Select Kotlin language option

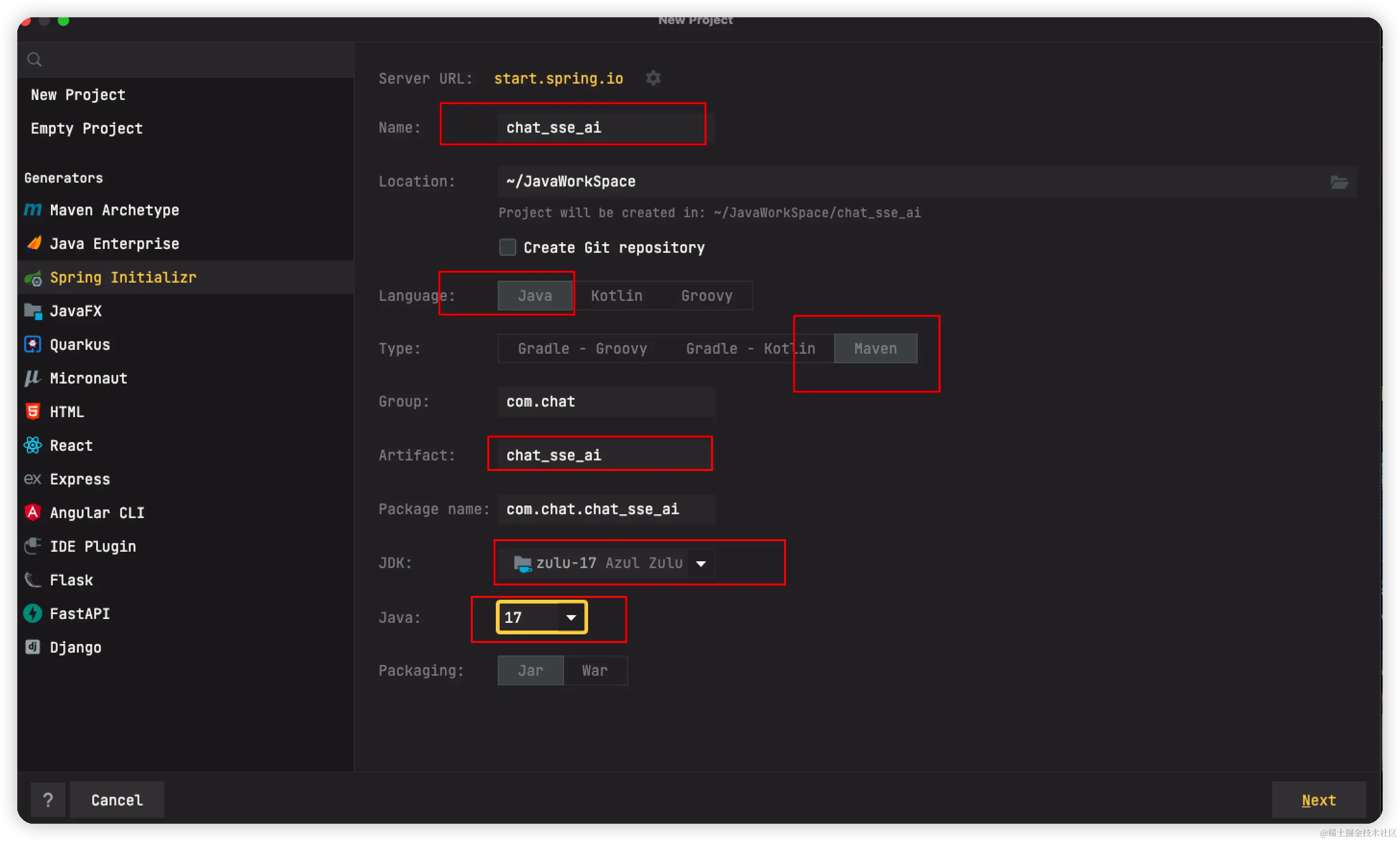click(616, 296)
